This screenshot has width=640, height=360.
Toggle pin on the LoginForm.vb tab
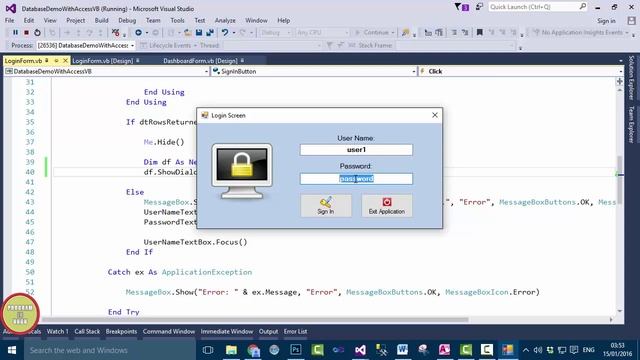coord(47,60)
